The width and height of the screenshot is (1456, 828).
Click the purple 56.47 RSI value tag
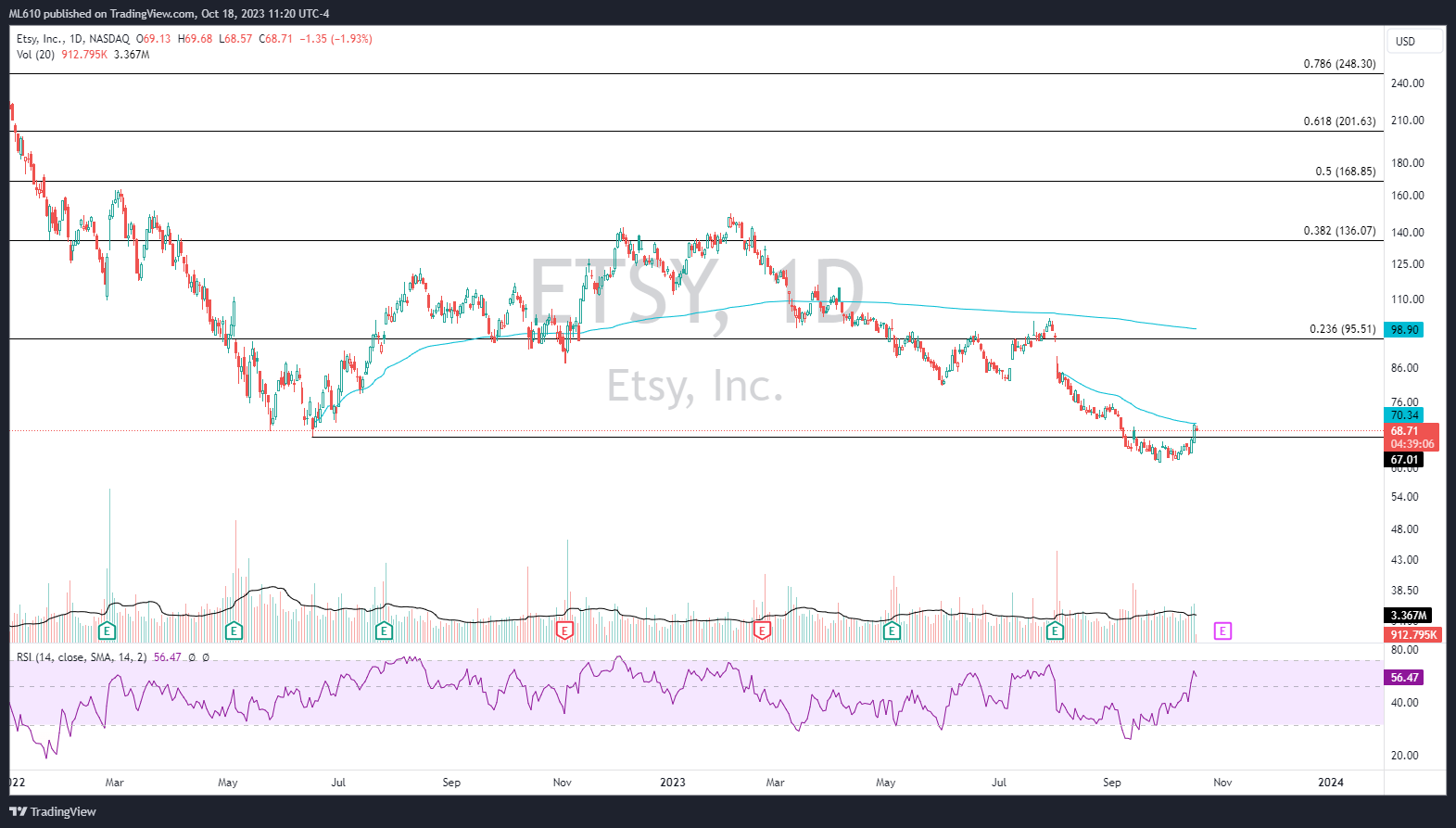click(x=1404, y=678)
